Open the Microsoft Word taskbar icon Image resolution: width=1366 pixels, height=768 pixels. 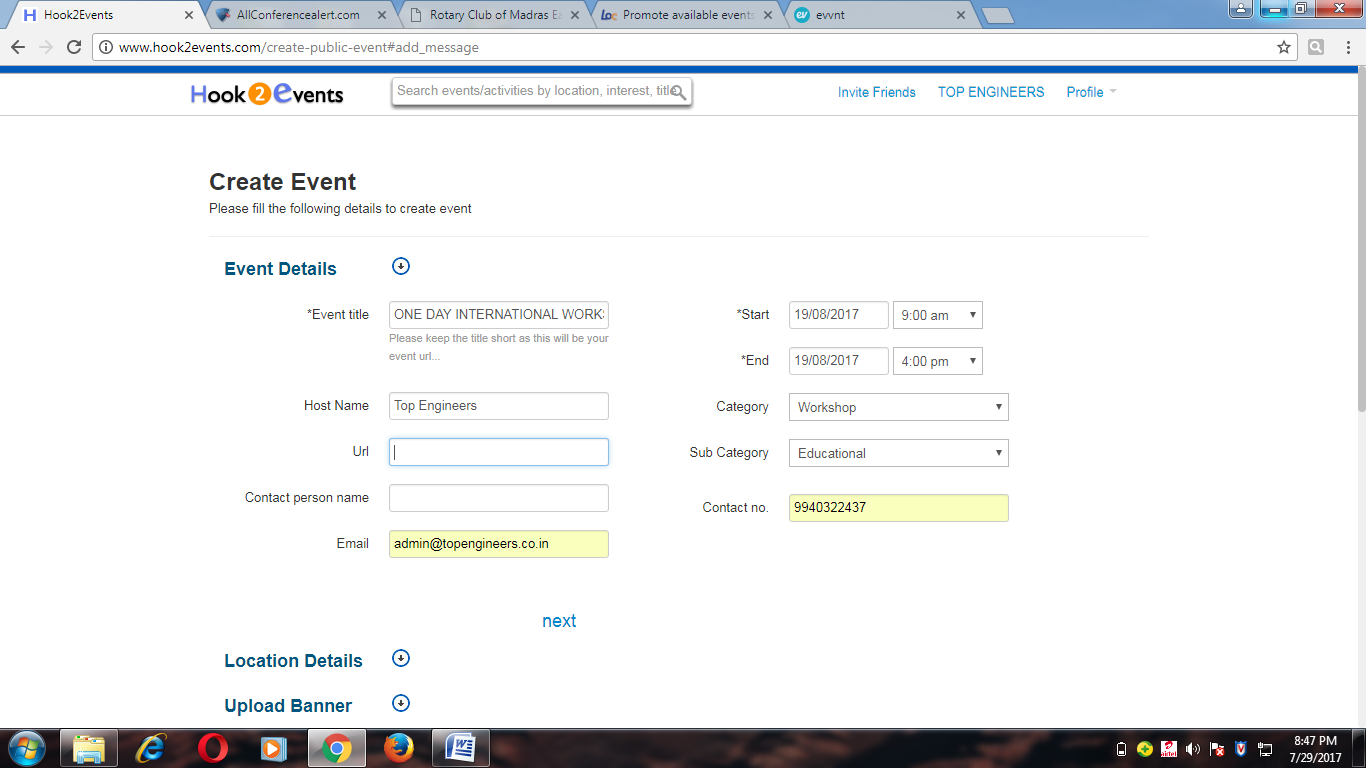[460, 748]
